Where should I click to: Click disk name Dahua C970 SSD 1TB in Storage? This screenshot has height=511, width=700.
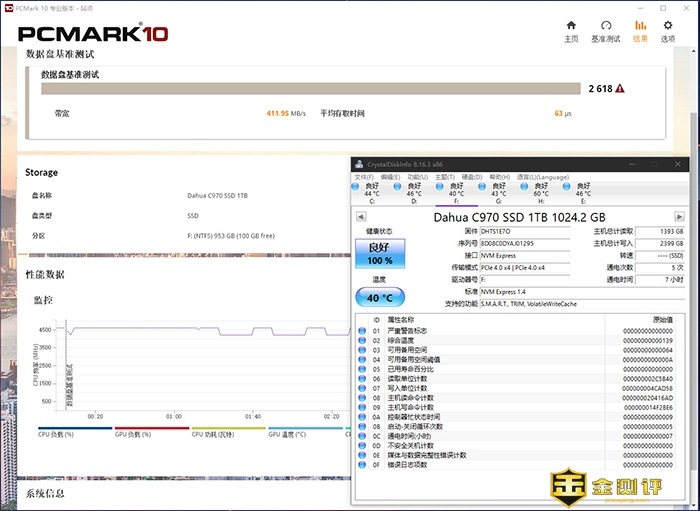tap(217, 195)
